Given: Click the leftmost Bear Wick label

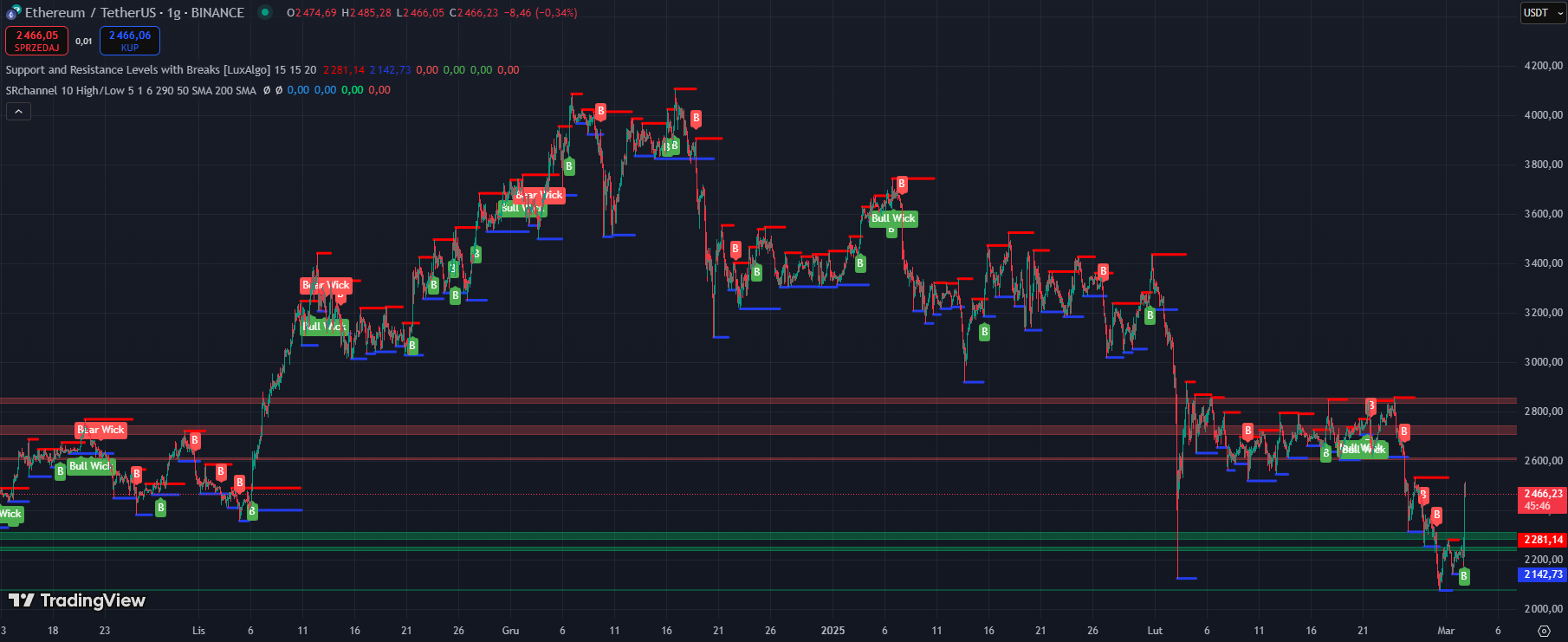Looking at the screenshot, I should [x=101, y=430].
